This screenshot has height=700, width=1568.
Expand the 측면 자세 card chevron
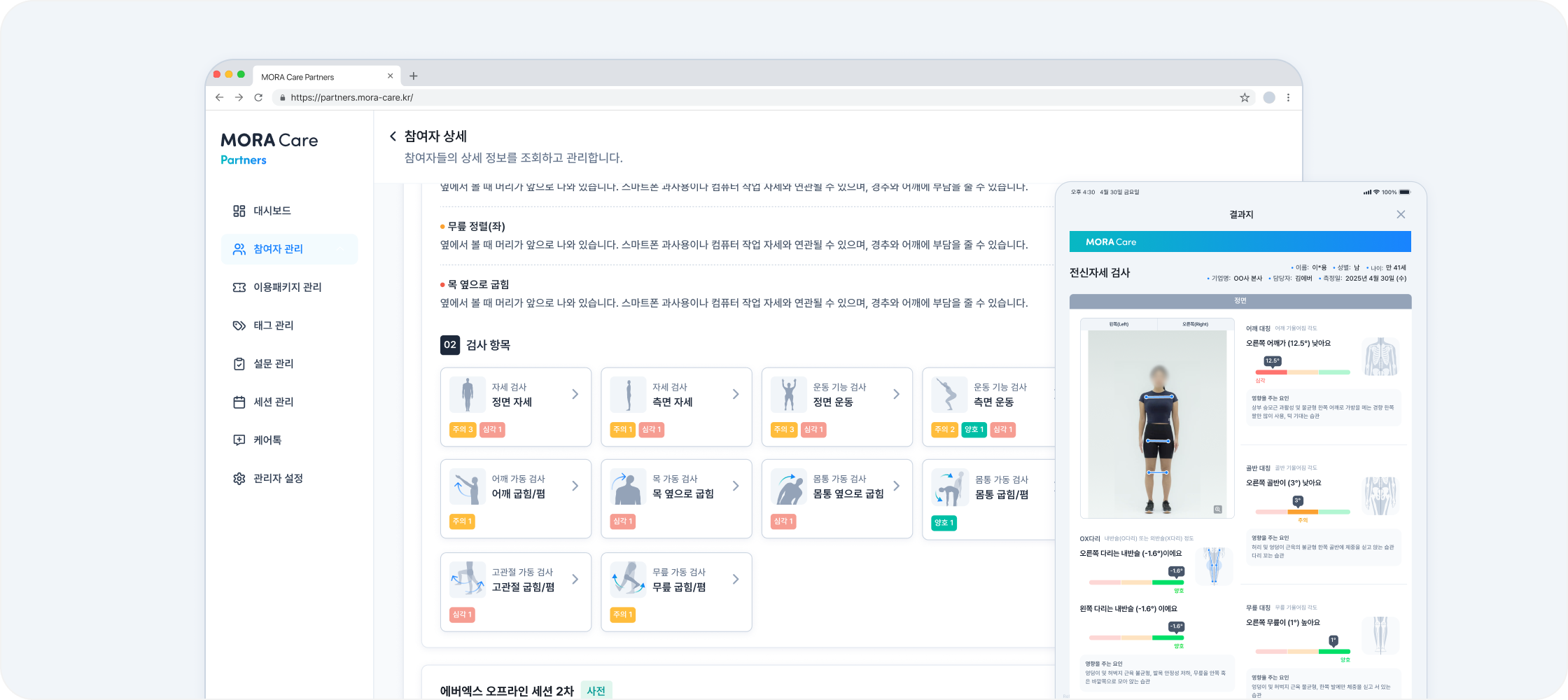pyautogui.click(x=736, y=394)
